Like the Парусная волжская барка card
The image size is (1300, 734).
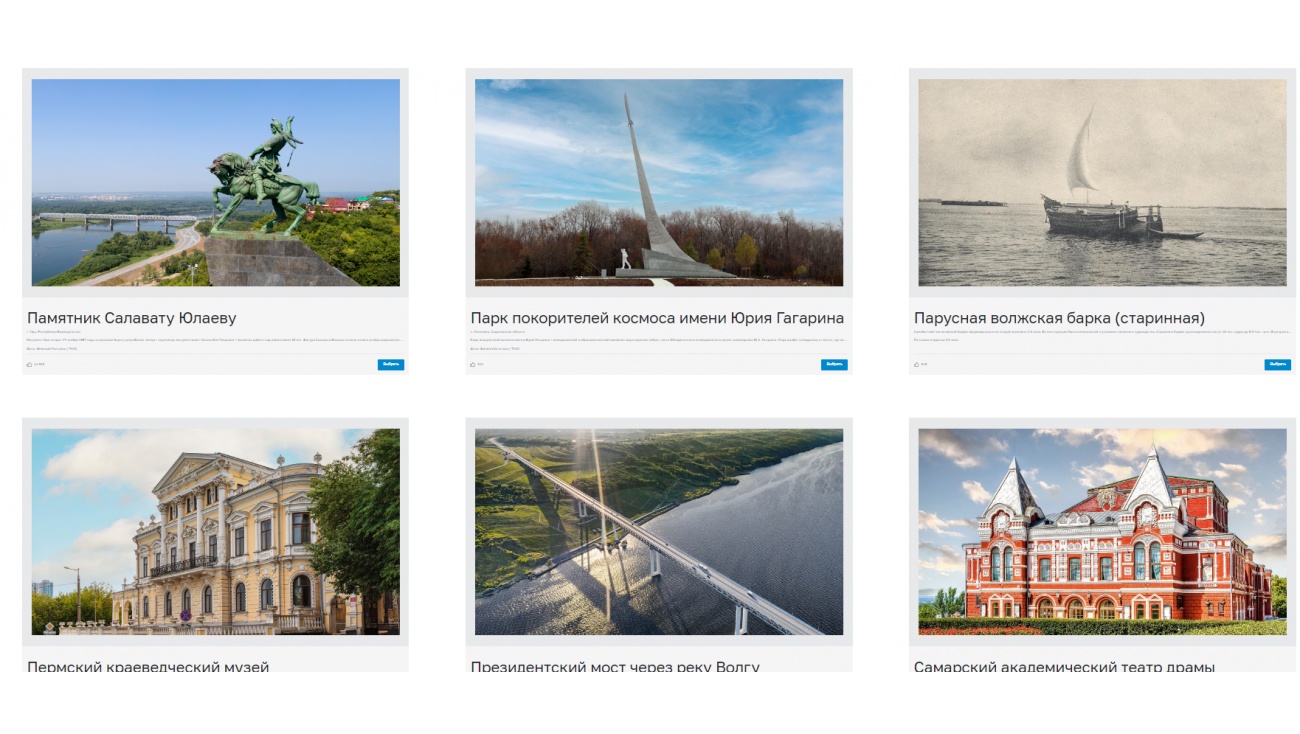tap(917, 364)
